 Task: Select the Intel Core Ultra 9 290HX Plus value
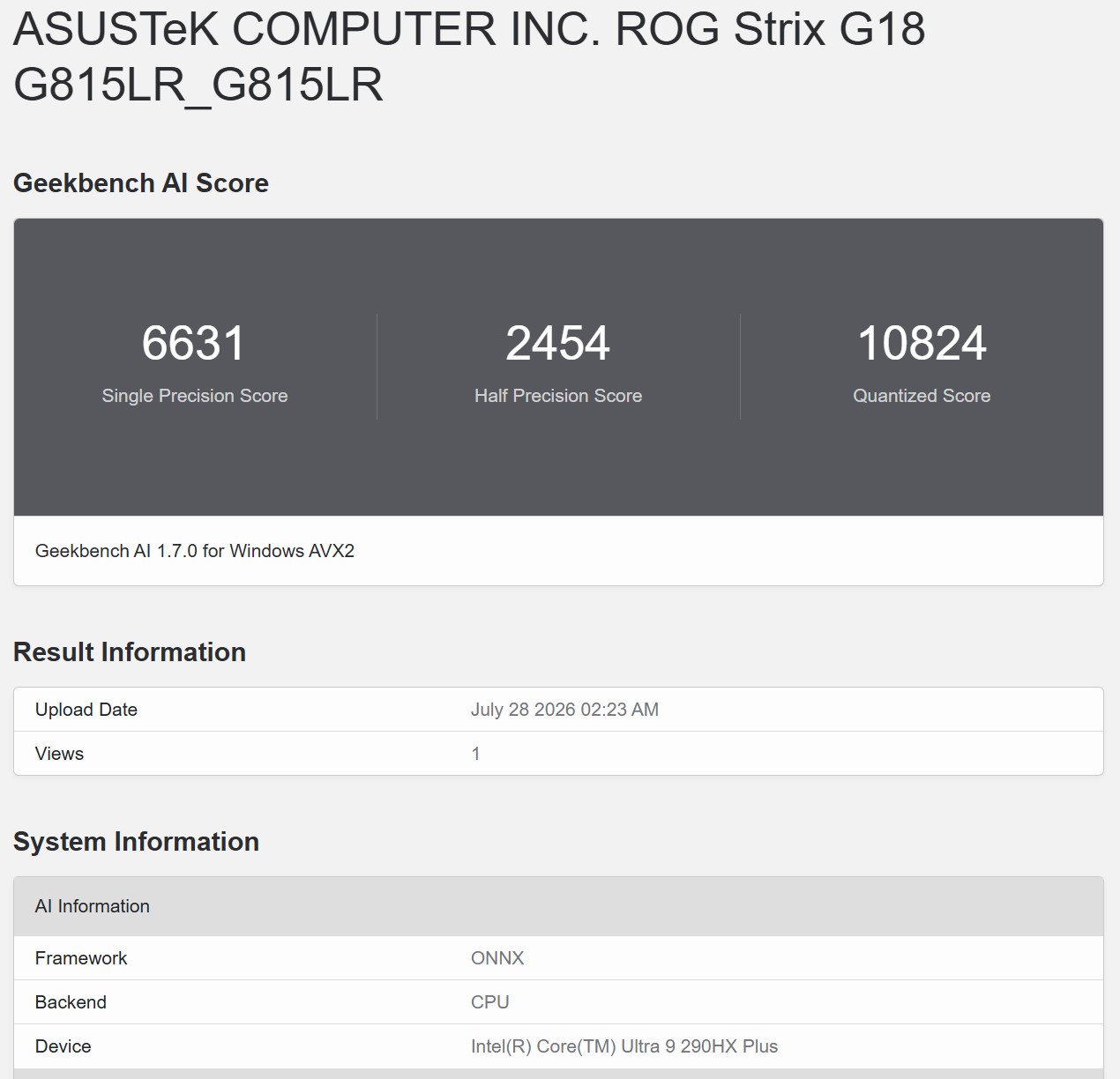(x=624, y=1046)
